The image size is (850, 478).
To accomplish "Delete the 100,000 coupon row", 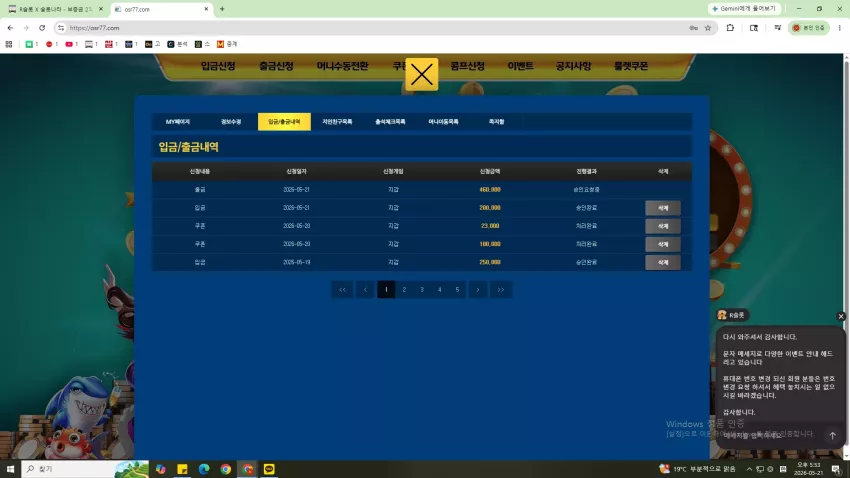I will (x=662, y=244).
